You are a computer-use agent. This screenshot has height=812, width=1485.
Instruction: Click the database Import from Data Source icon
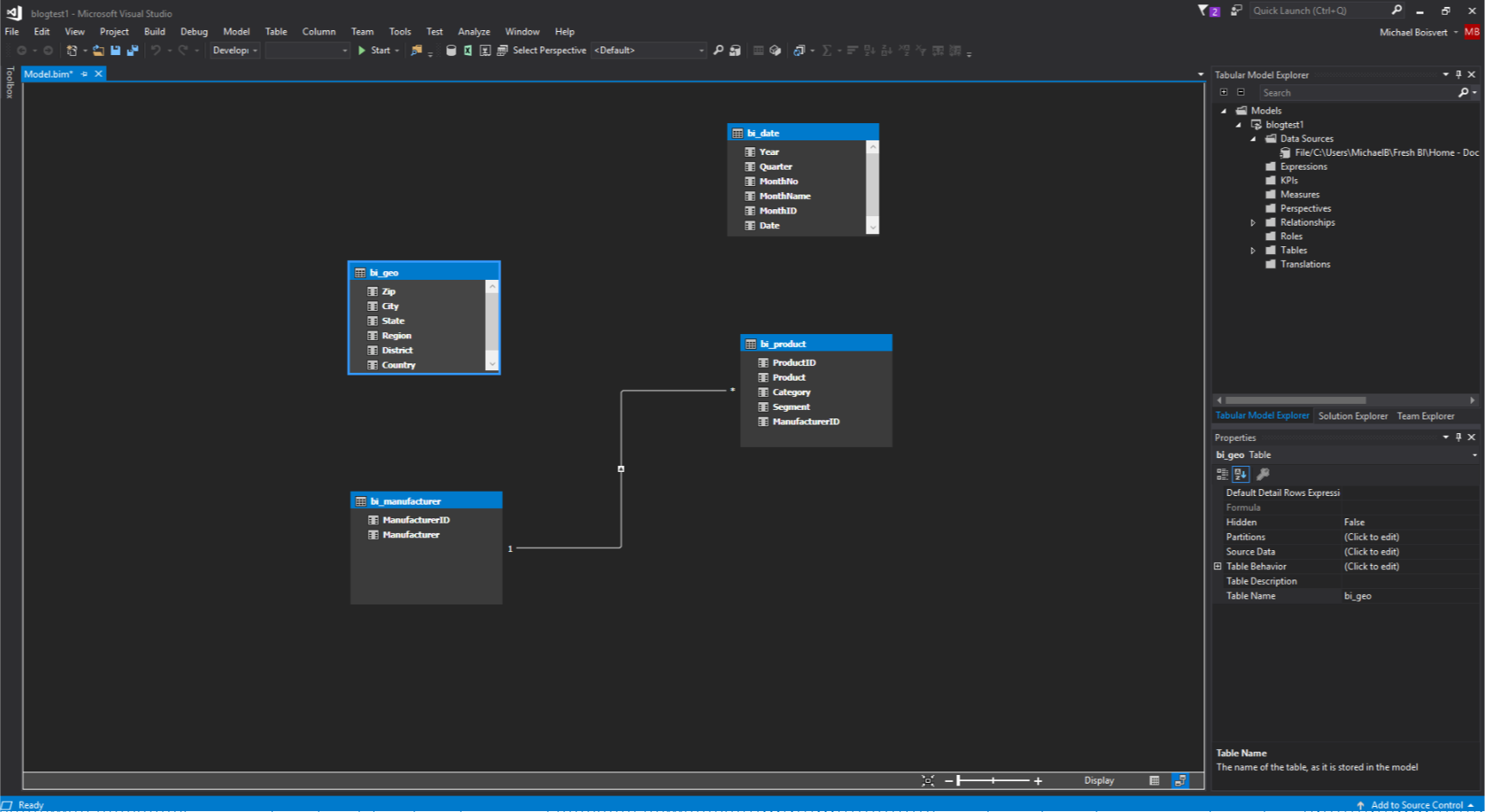(450, 51)
